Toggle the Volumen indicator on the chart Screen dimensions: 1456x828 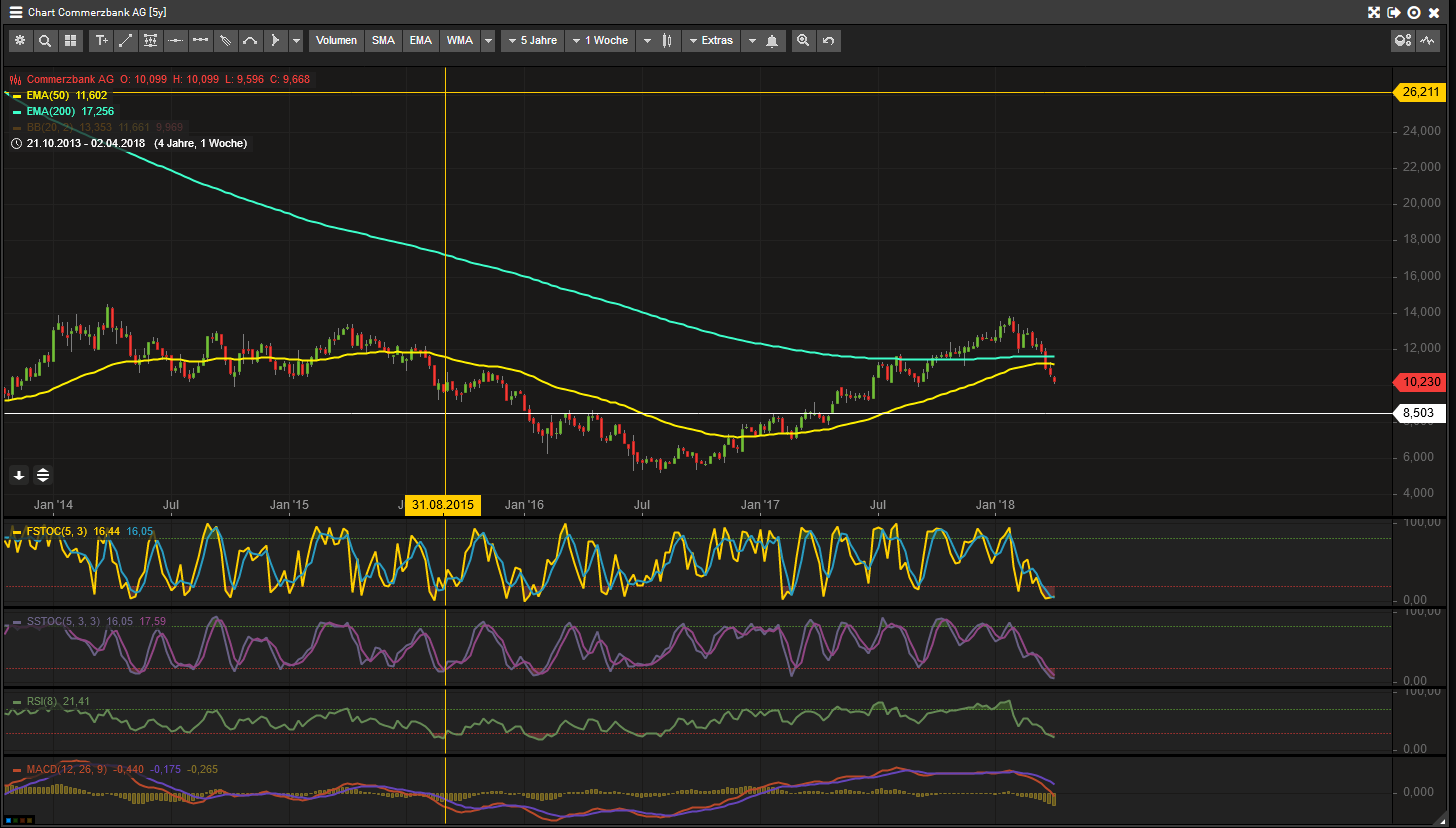[336, 40]
